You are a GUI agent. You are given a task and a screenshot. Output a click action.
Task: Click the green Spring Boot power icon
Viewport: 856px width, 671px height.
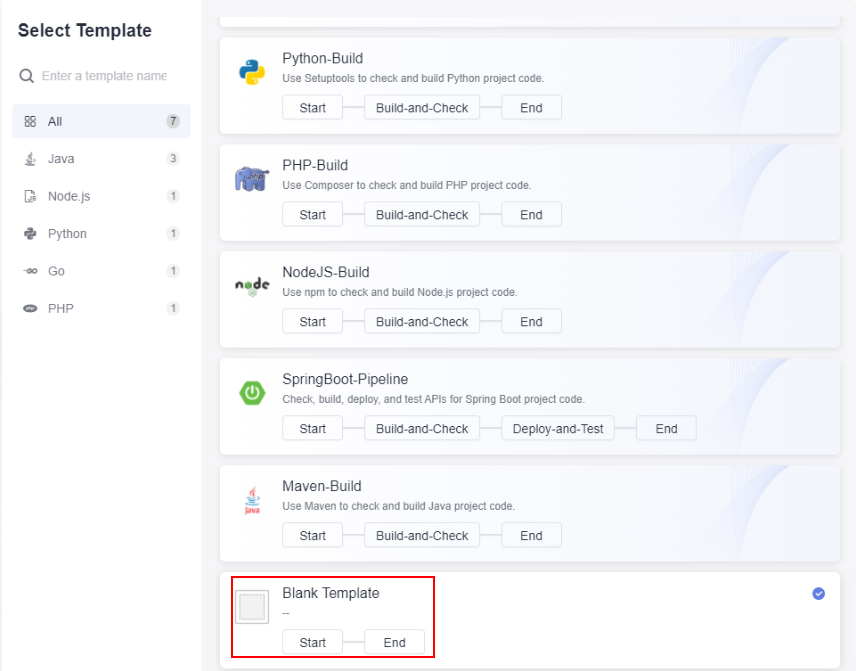(x=252, y=393)
